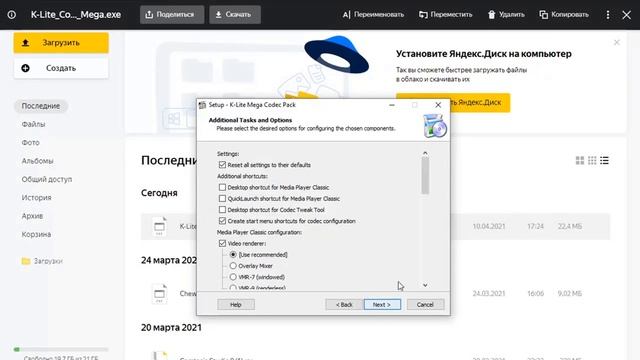
Task: Click scroll up arrow in setup options
Action: (x=425, y=153)
